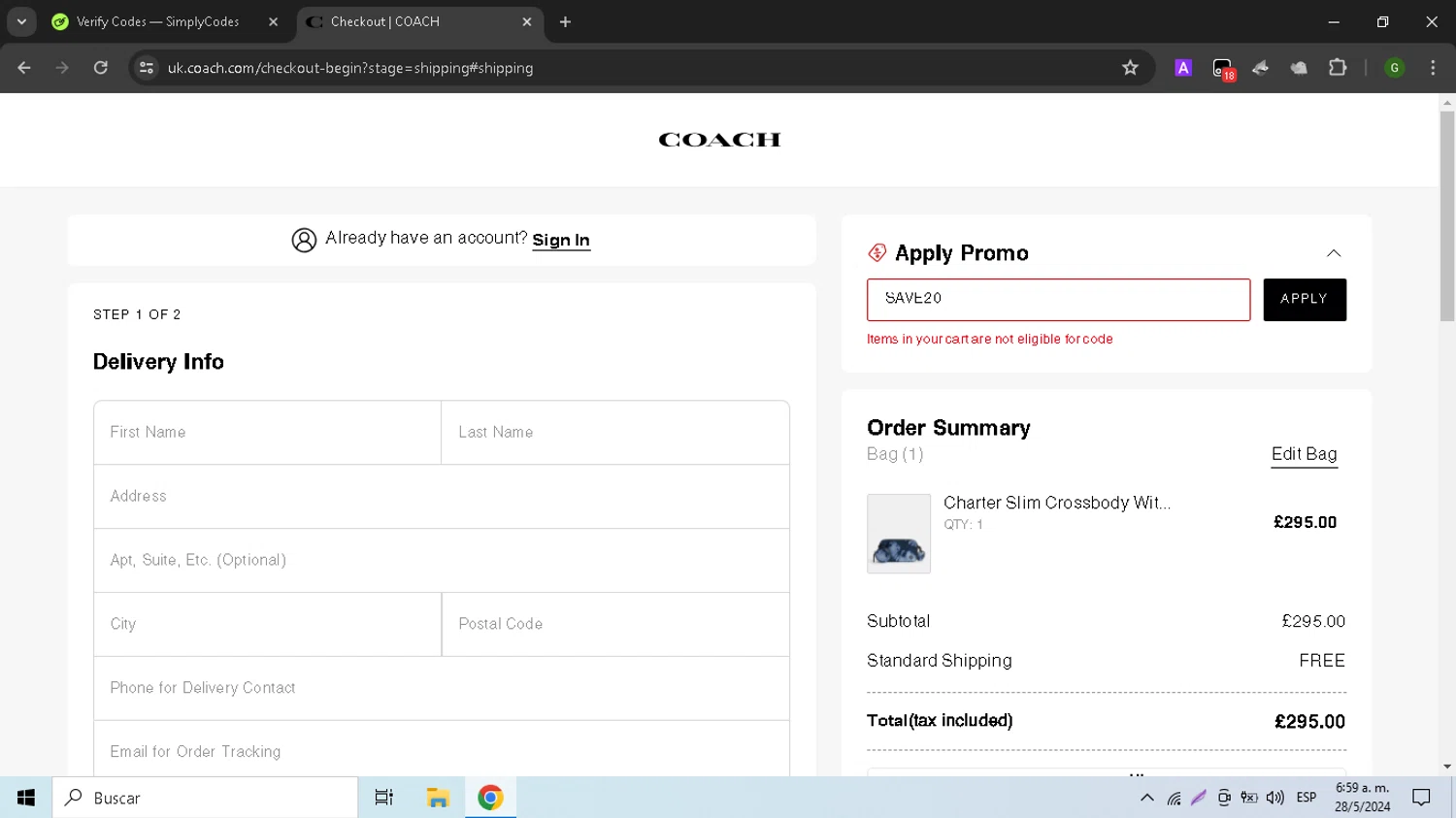Screen dimensions: 1456x818
Task: Click the page vertical scrollbar
Action: point(1447,215)
